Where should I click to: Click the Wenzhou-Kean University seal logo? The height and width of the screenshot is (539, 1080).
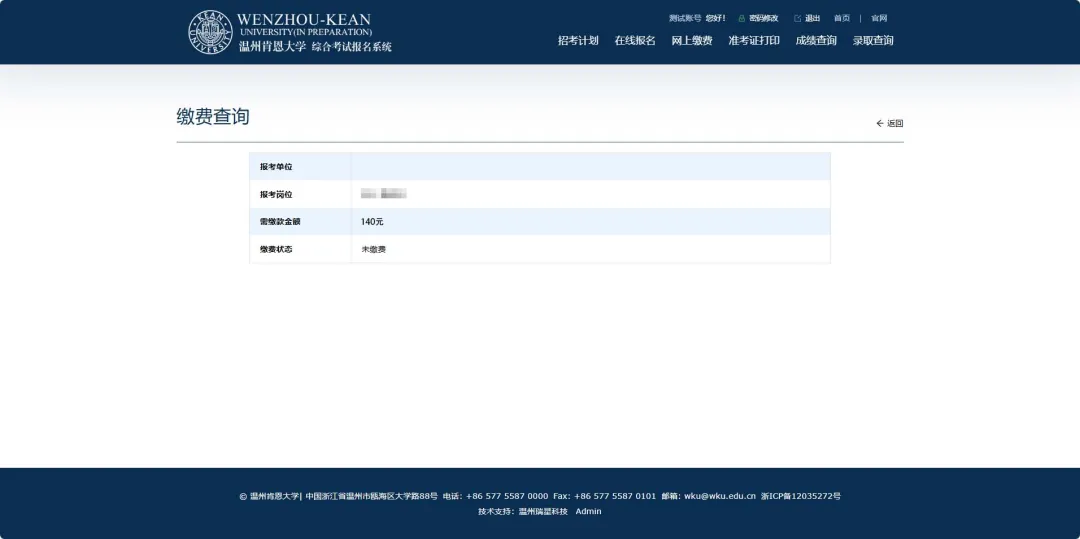pos(210,32)
